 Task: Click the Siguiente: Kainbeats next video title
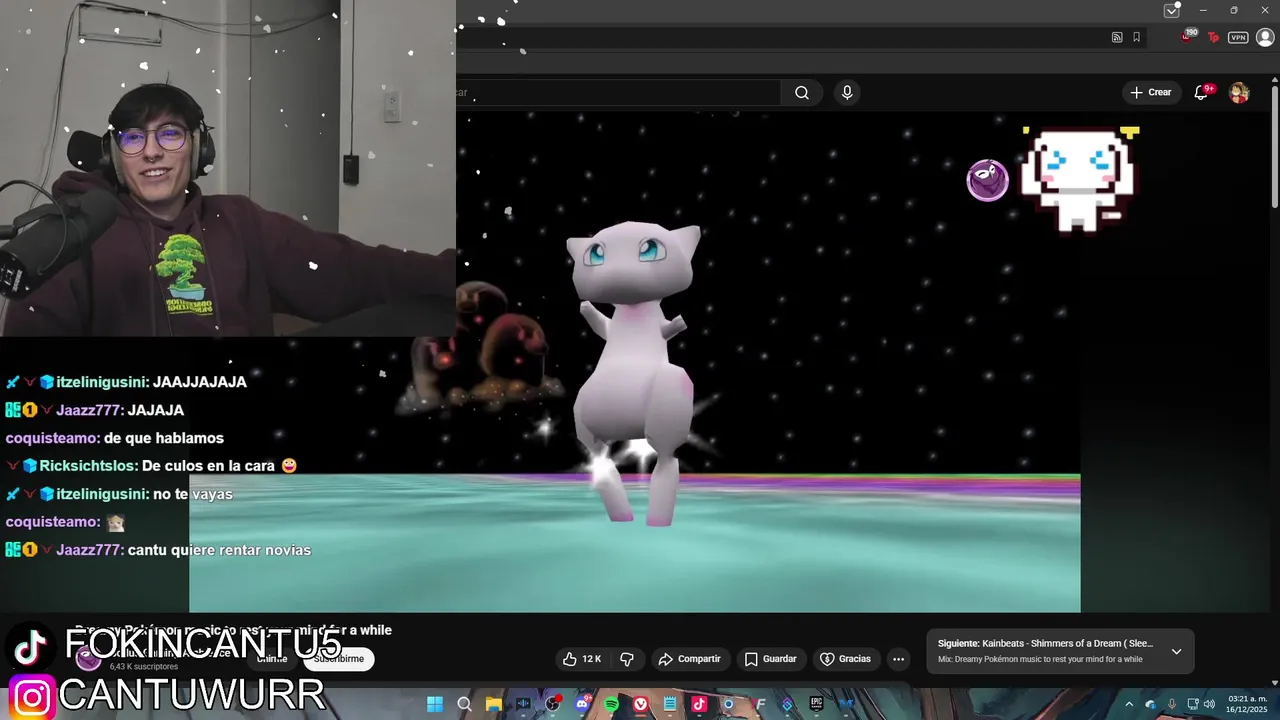coord(1046,644)
